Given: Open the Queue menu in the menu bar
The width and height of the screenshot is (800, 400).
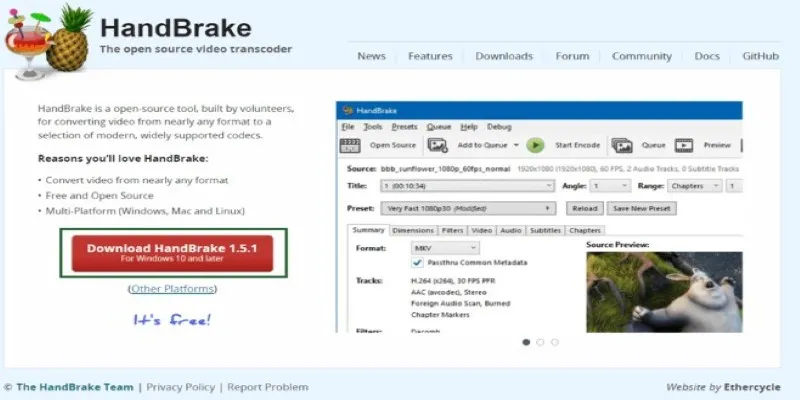Looking at the screenshot, I should click(x=439, y=127).
